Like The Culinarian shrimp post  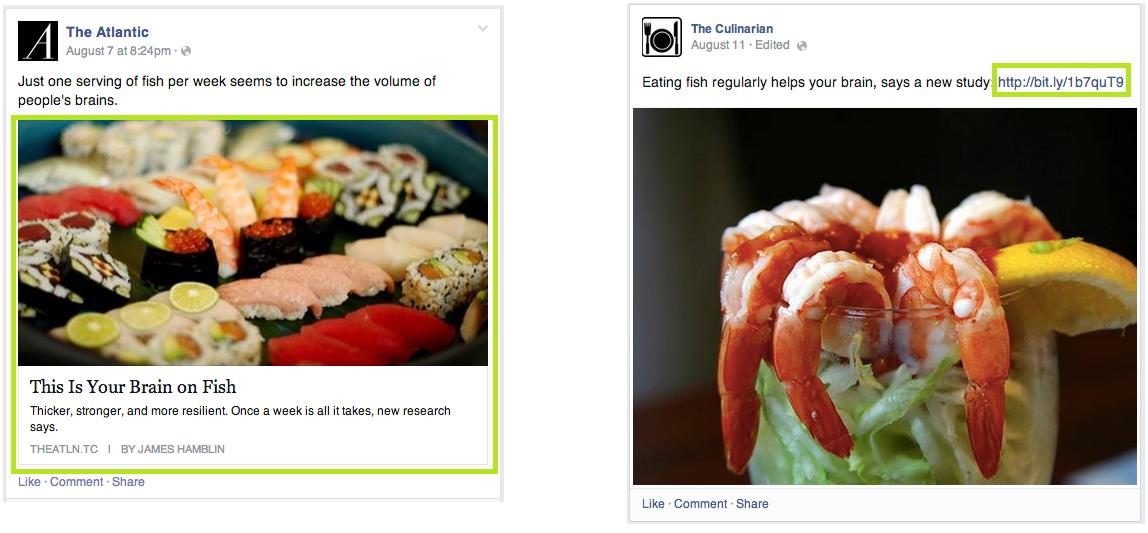tap(653, 504)
